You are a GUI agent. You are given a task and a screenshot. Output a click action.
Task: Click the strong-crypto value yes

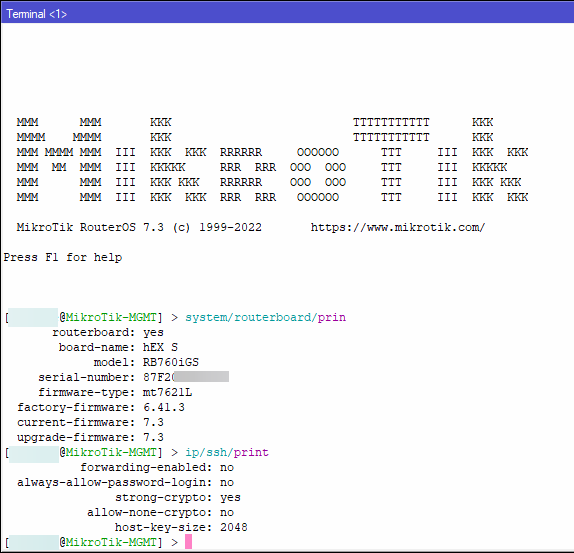pos(230,498)
